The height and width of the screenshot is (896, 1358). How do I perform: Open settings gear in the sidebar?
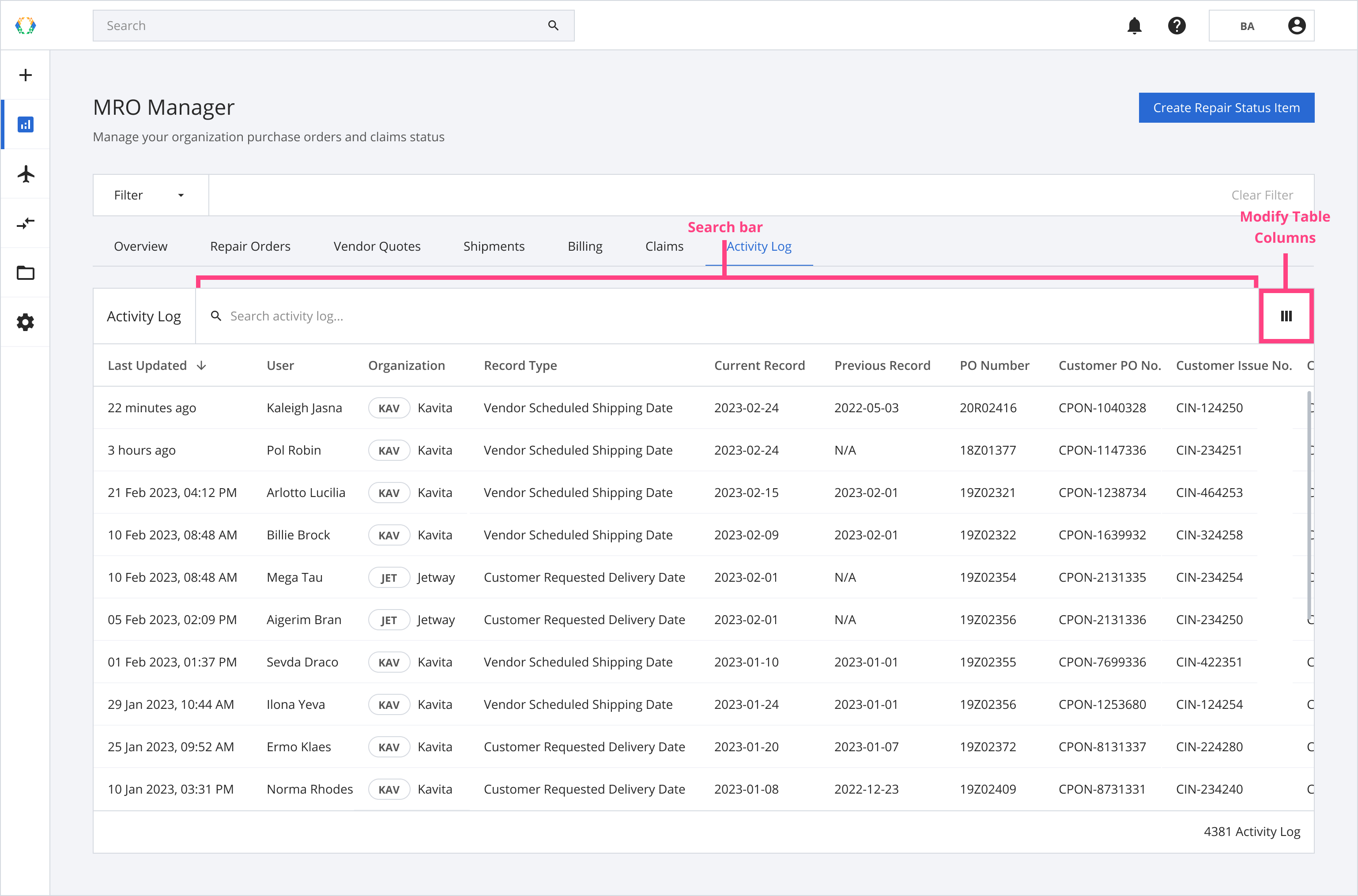(x=25, y=322)
